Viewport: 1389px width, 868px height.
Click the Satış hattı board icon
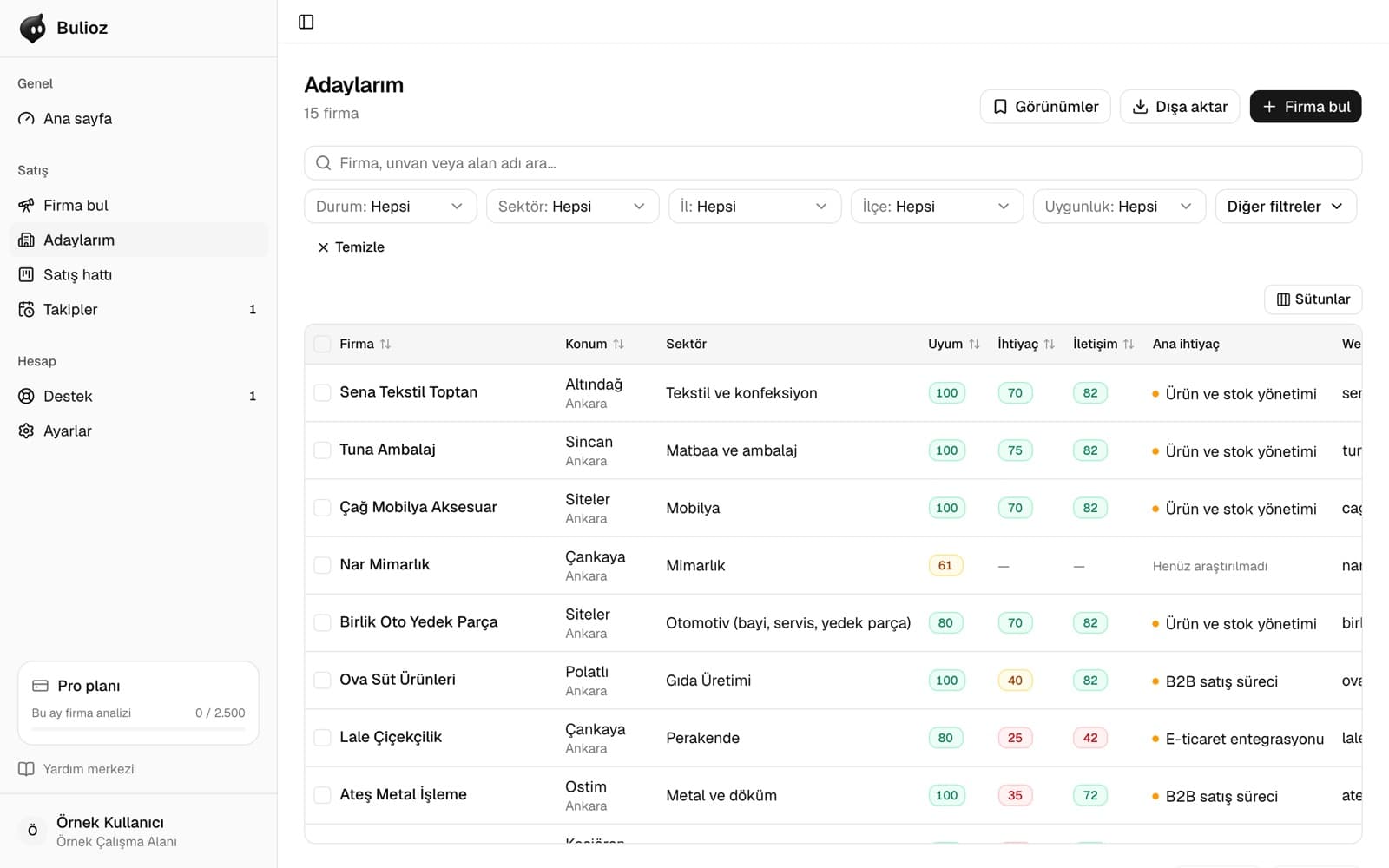point(27,275)
